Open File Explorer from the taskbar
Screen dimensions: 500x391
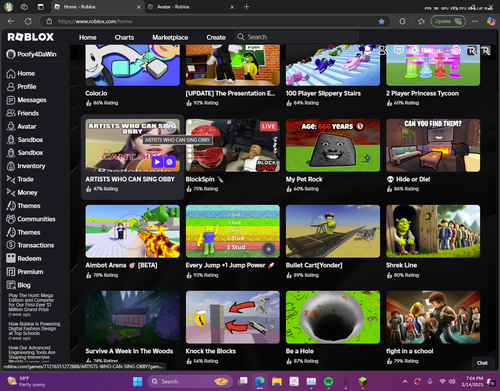277,381
